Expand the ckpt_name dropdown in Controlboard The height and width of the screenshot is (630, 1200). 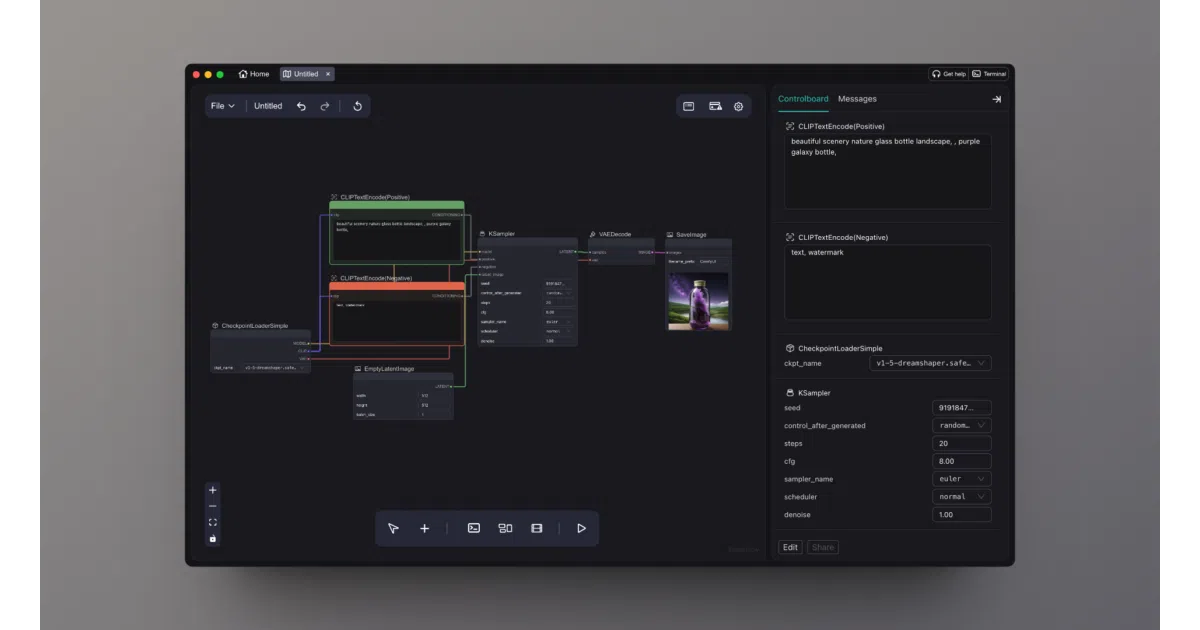(x=931, y=363)
